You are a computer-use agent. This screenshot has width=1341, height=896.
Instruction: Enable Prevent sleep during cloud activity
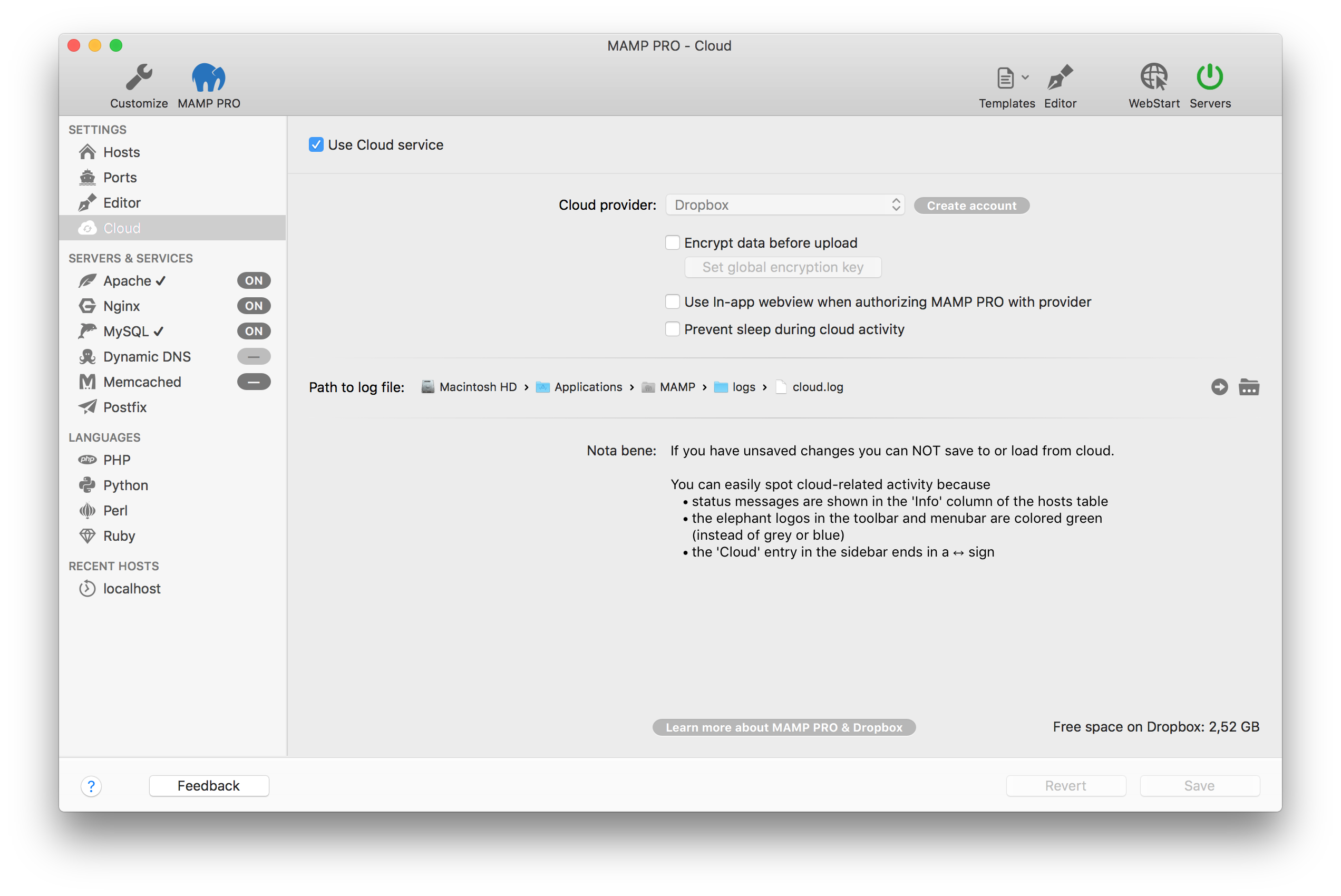(673, 329)
